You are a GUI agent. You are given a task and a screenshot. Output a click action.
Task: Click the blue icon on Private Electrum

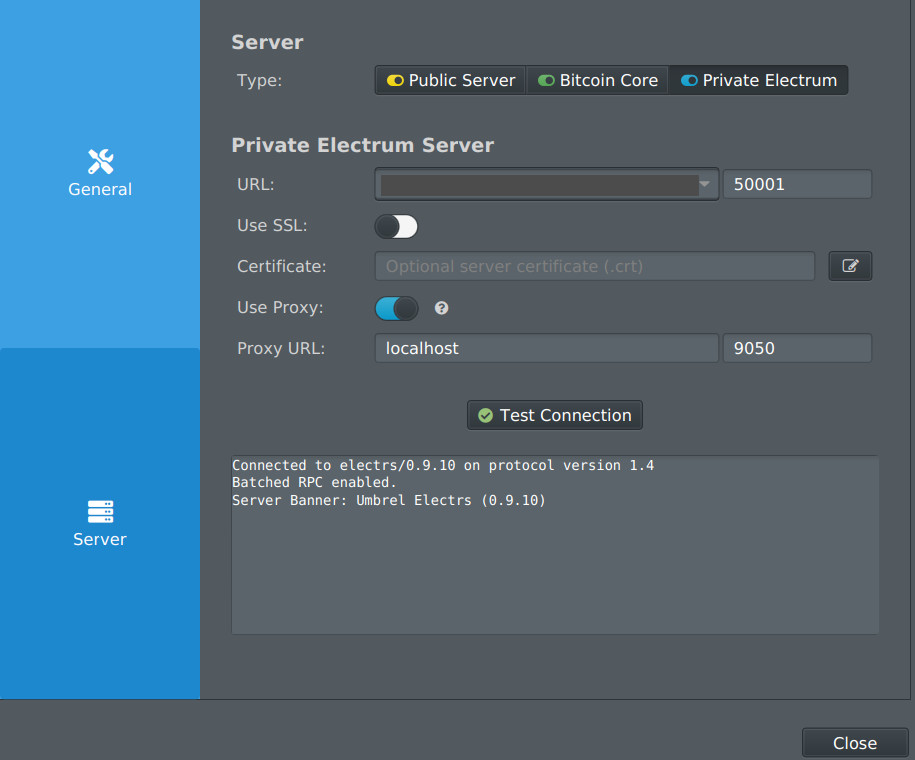[692, 80]
